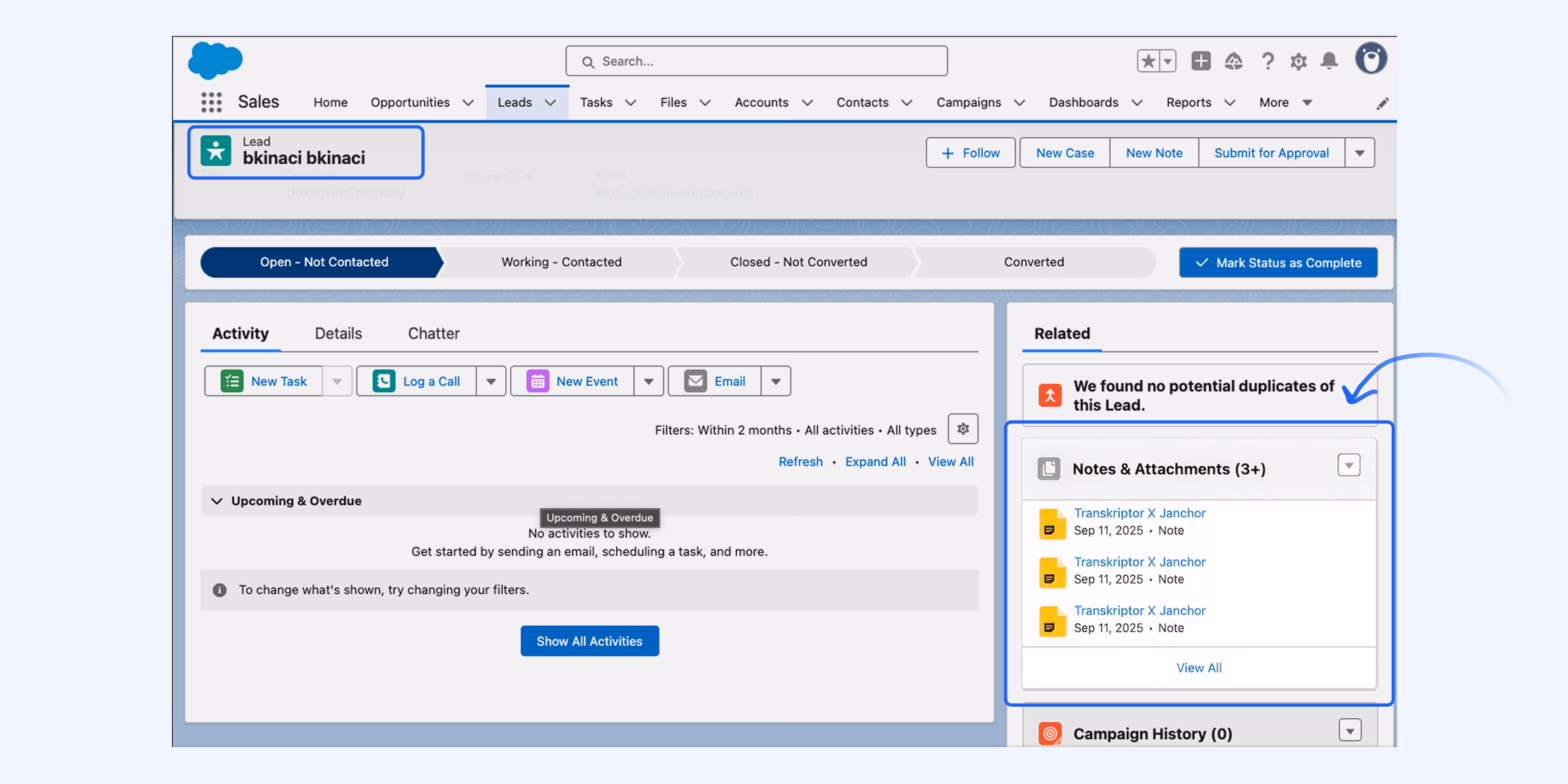Open the Notes & Attachments actions dropdown
This screenshot has height=784, width=1568.
1349,465
